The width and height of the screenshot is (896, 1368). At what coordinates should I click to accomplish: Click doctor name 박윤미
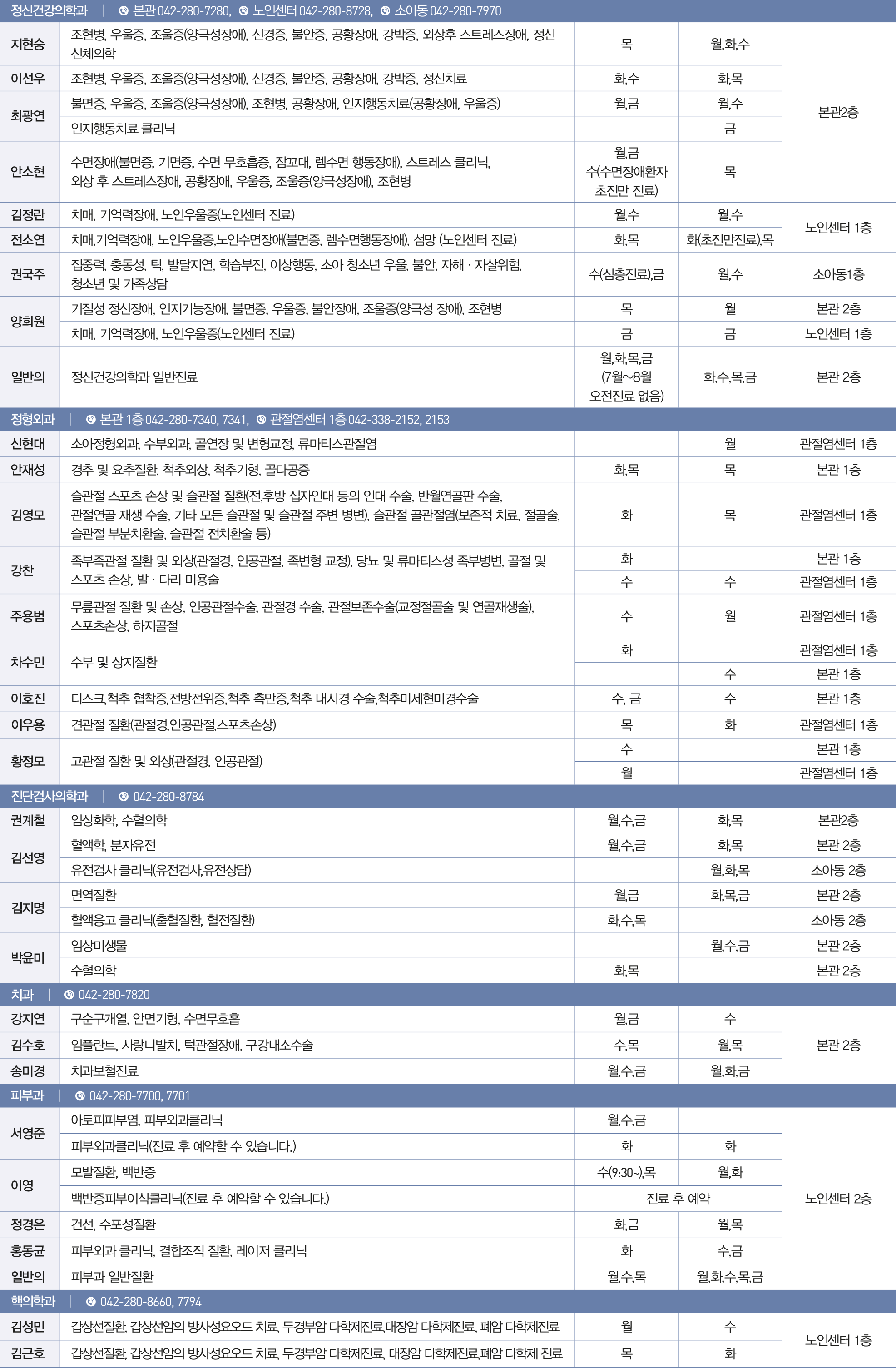tap(28, 958)
